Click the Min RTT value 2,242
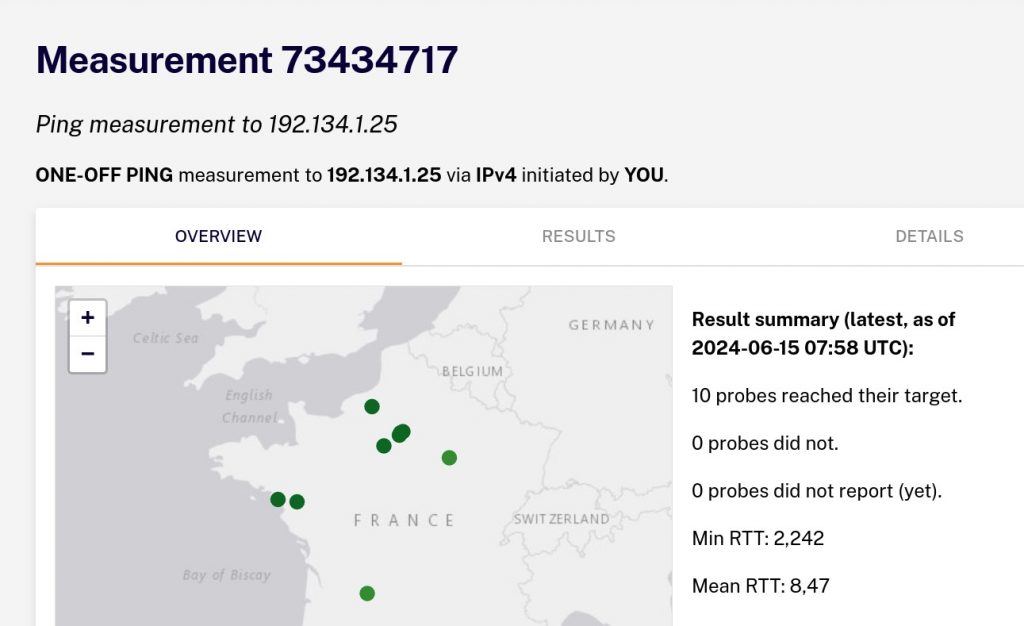 coord(800,538)
